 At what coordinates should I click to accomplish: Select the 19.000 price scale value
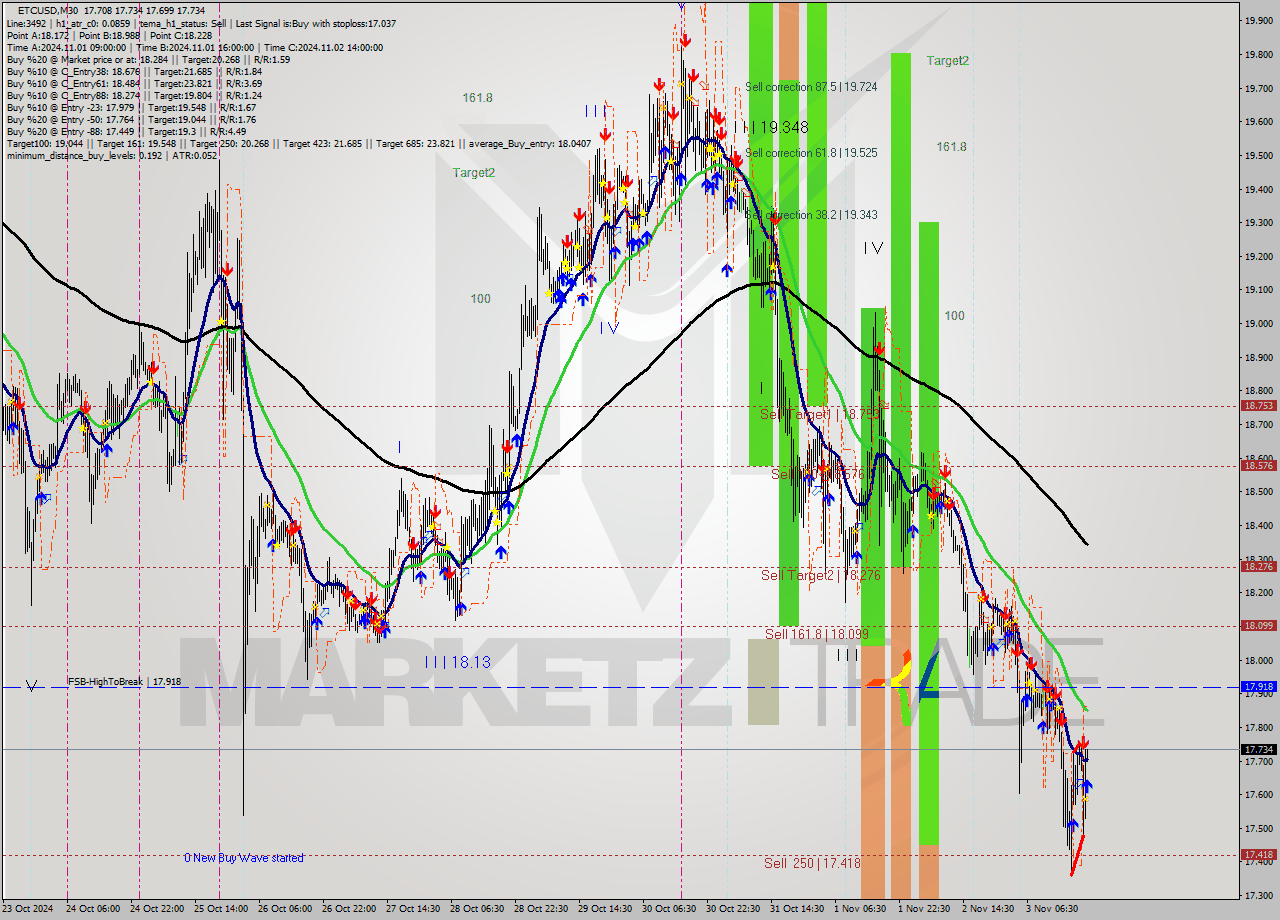click(1258, 323)
